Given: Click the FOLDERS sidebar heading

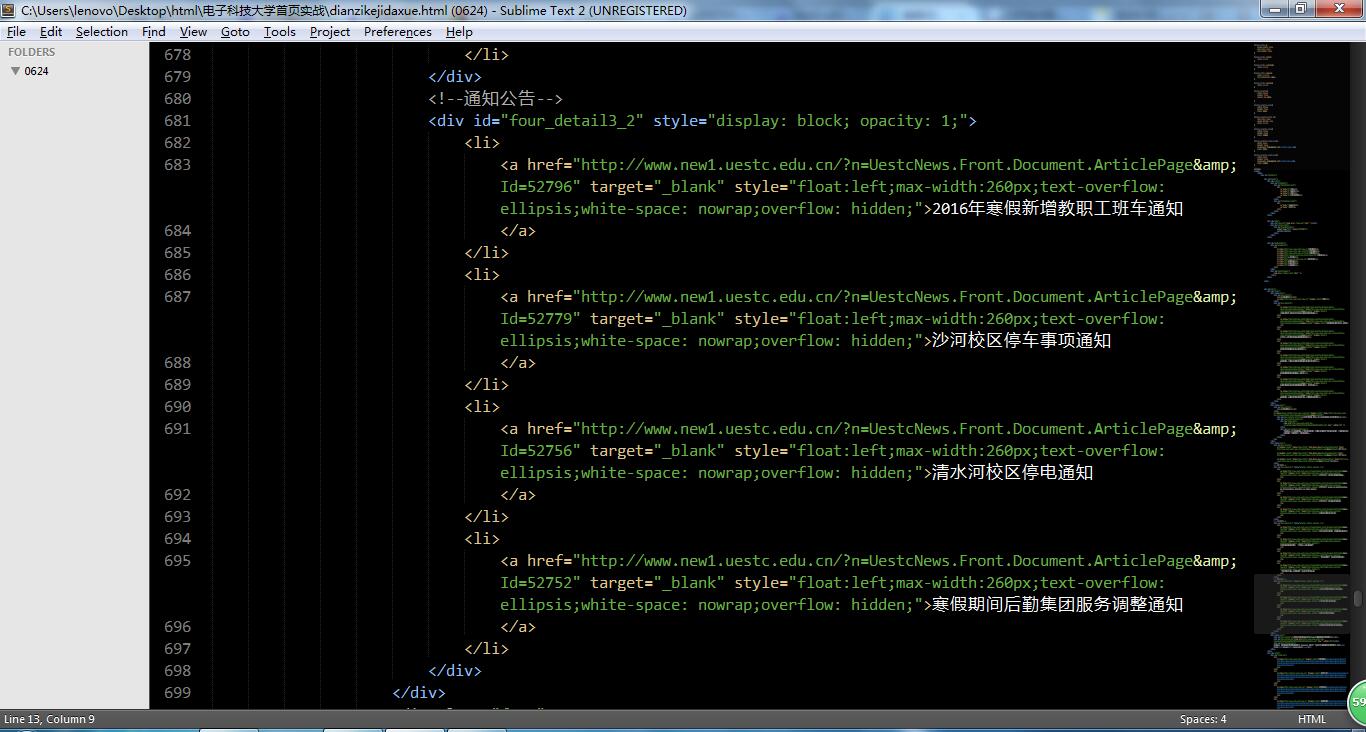Looking at the screenshot, I should 32,52.
